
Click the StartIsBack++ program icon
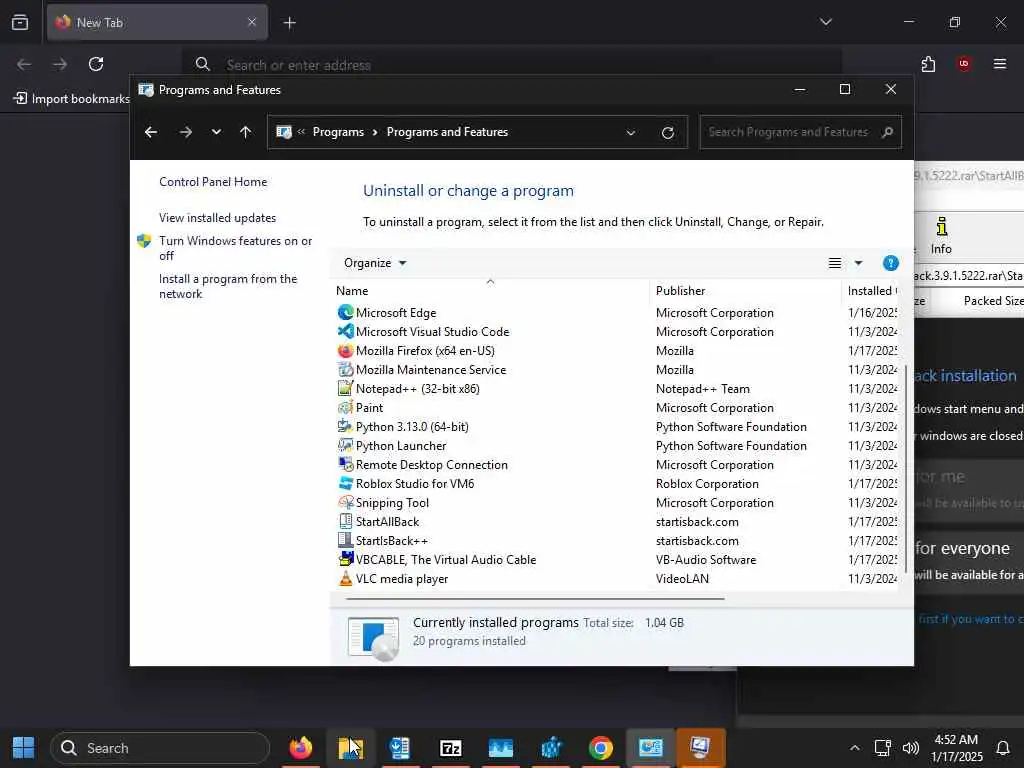(345, 540)
